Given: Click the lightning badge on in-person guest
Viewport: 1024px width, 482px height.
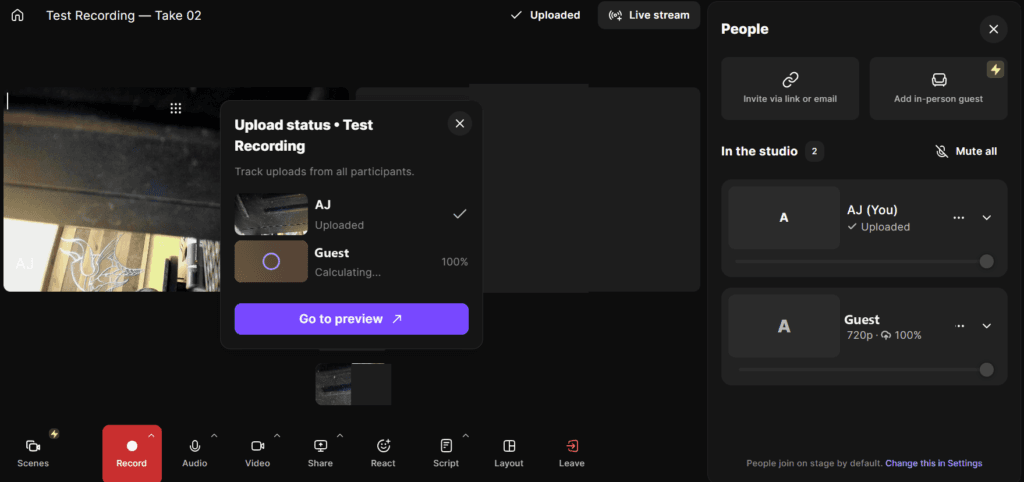Looking at the screenshot, I should [995, 69].
